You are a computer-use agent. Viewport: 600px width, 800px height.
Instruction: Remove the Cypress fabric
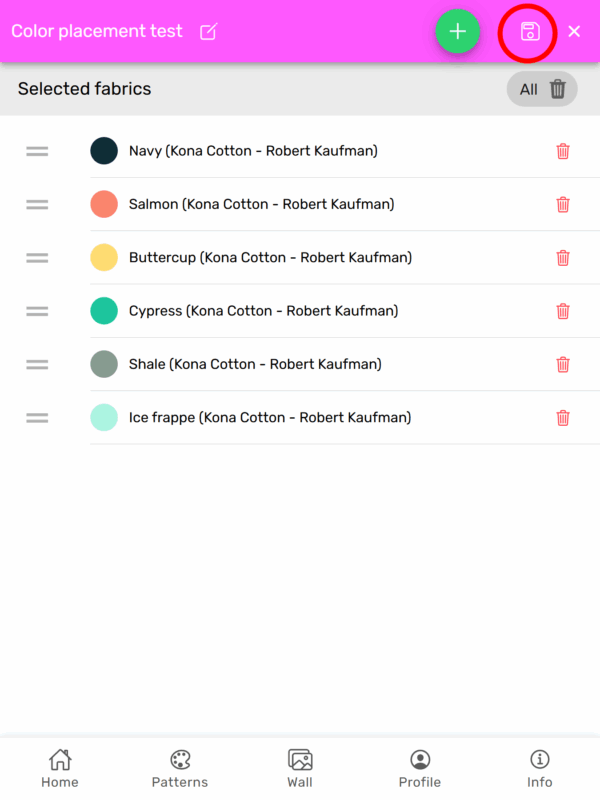(563, 311)
